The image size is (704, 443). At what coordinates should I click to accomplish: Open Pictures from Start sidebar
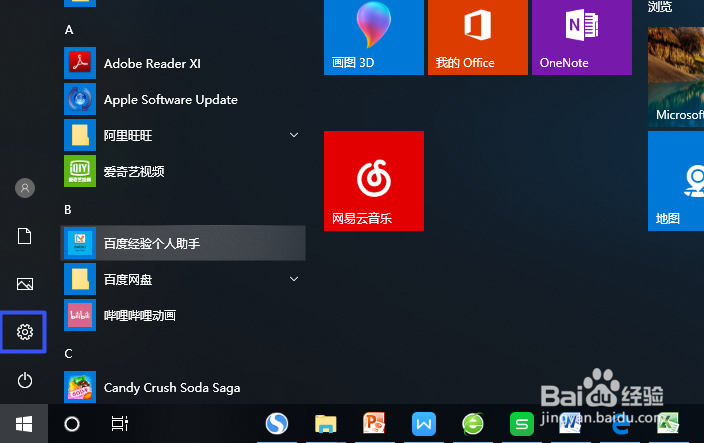click(x=25, y=284)
